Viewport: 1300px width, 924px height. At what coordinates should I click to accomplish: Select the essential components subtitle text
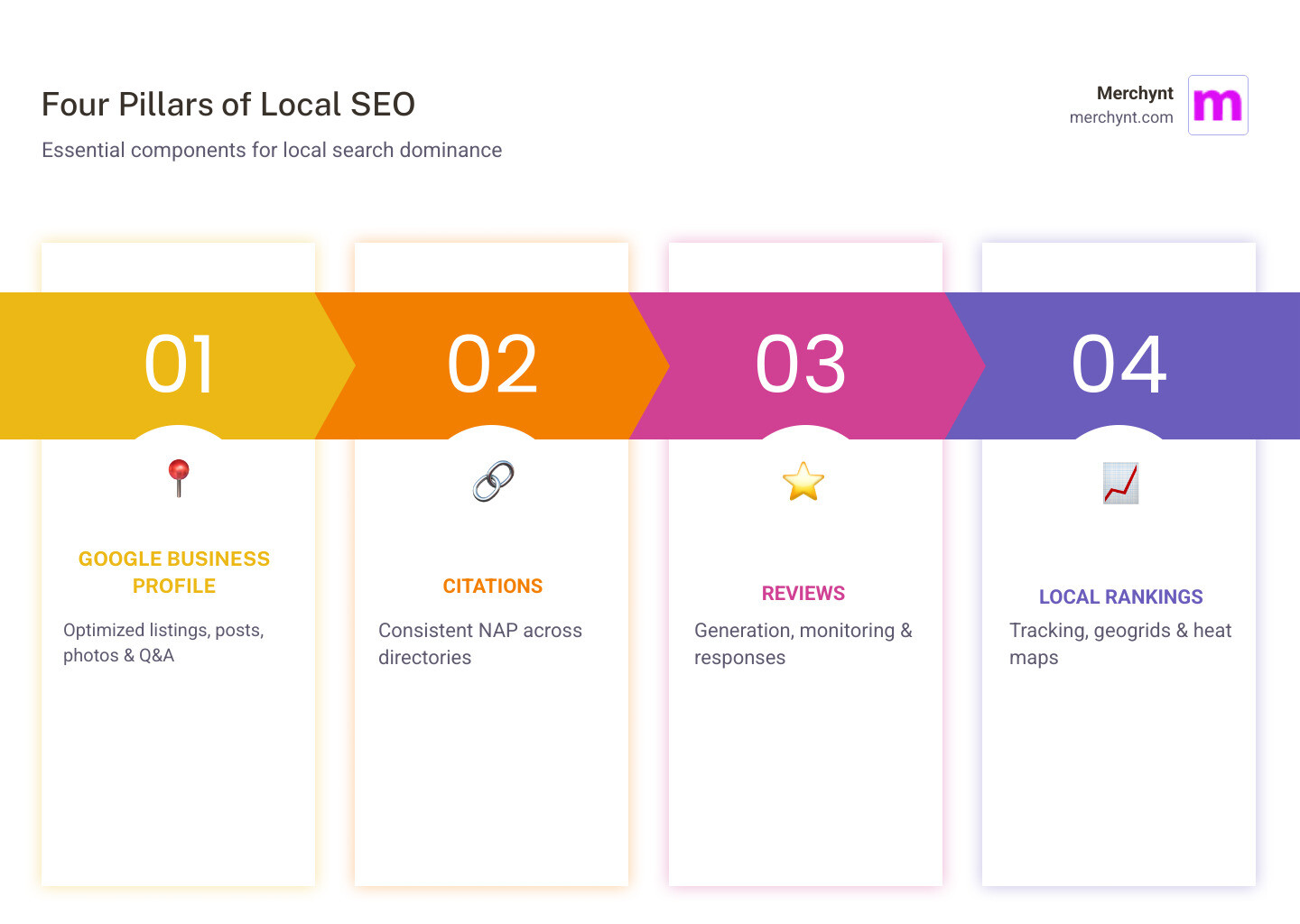(271, 150)
